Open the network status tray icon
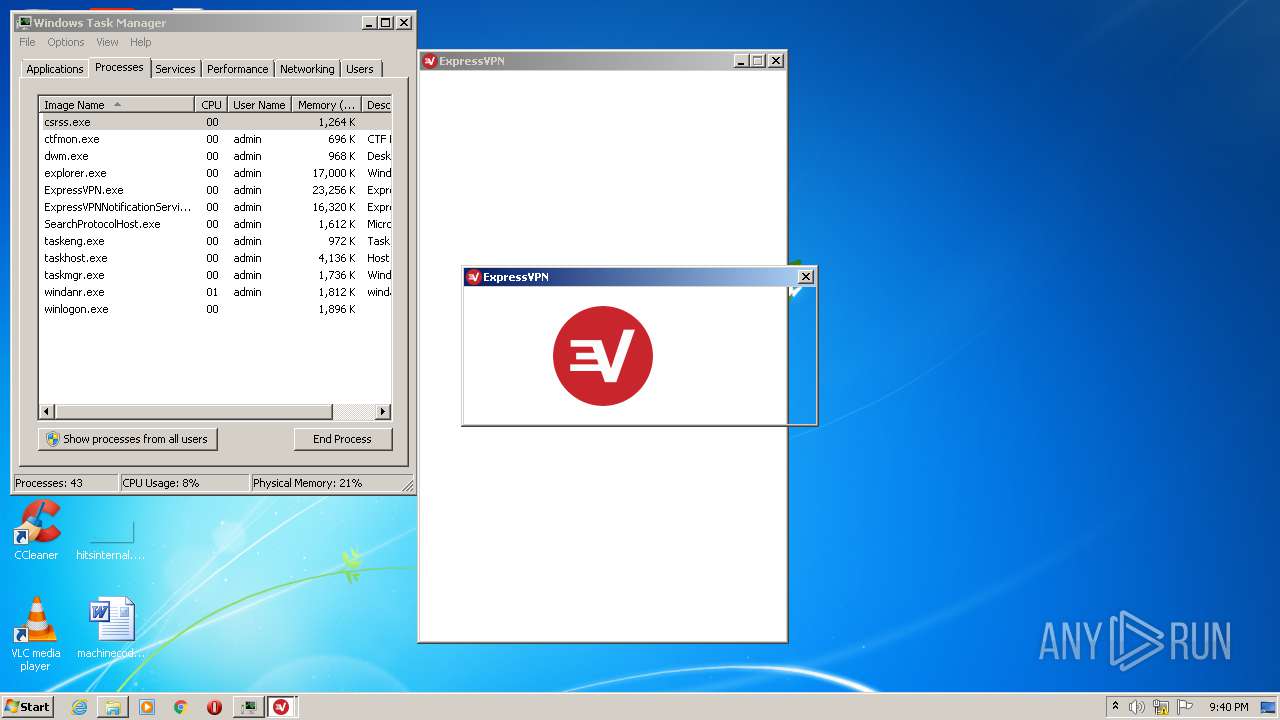This screenshot has height=720, width=1280. (x=1161, y=707)
